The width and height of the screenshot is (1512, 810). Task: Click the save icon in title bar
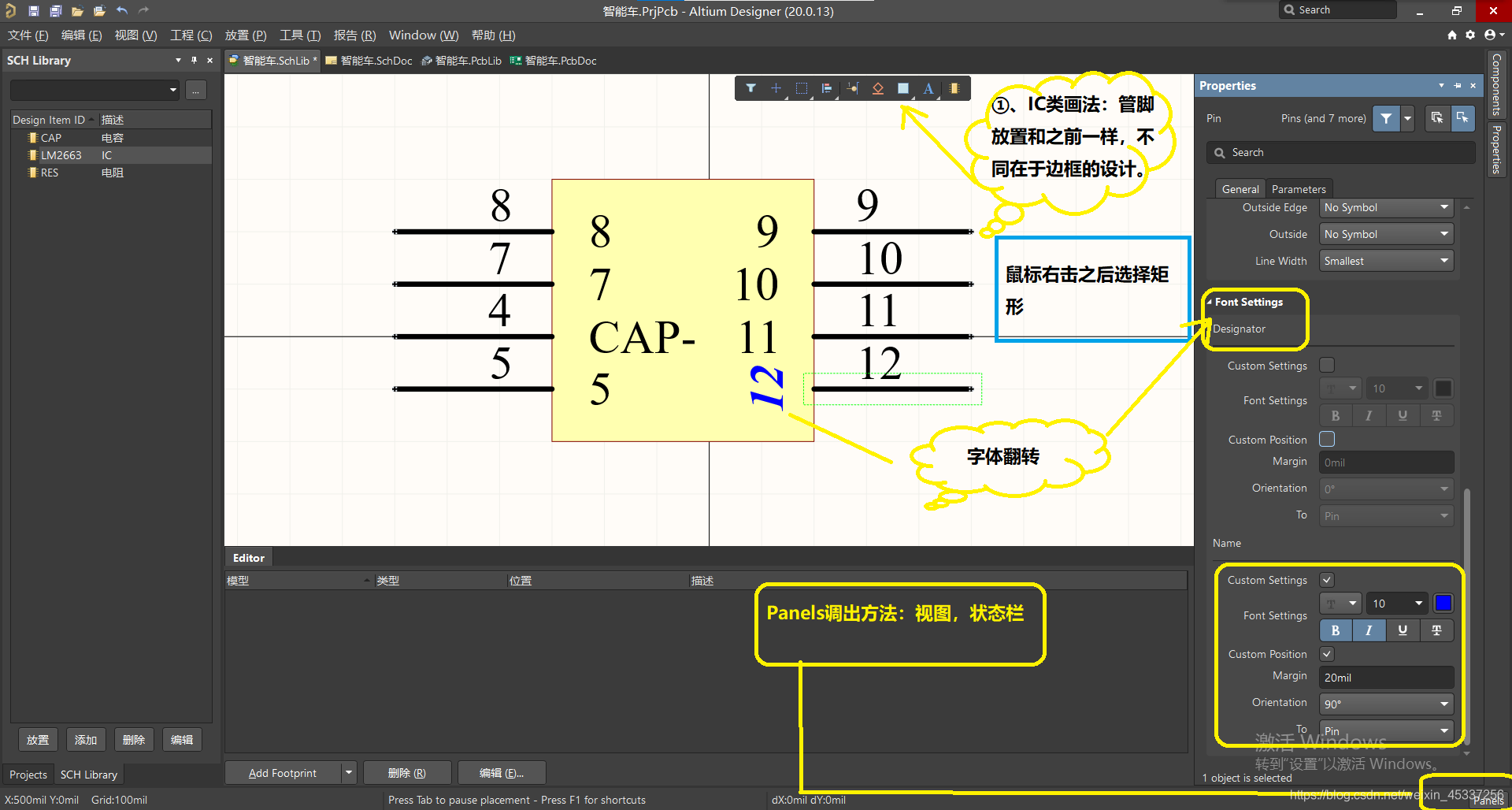(x=33, y=11)
